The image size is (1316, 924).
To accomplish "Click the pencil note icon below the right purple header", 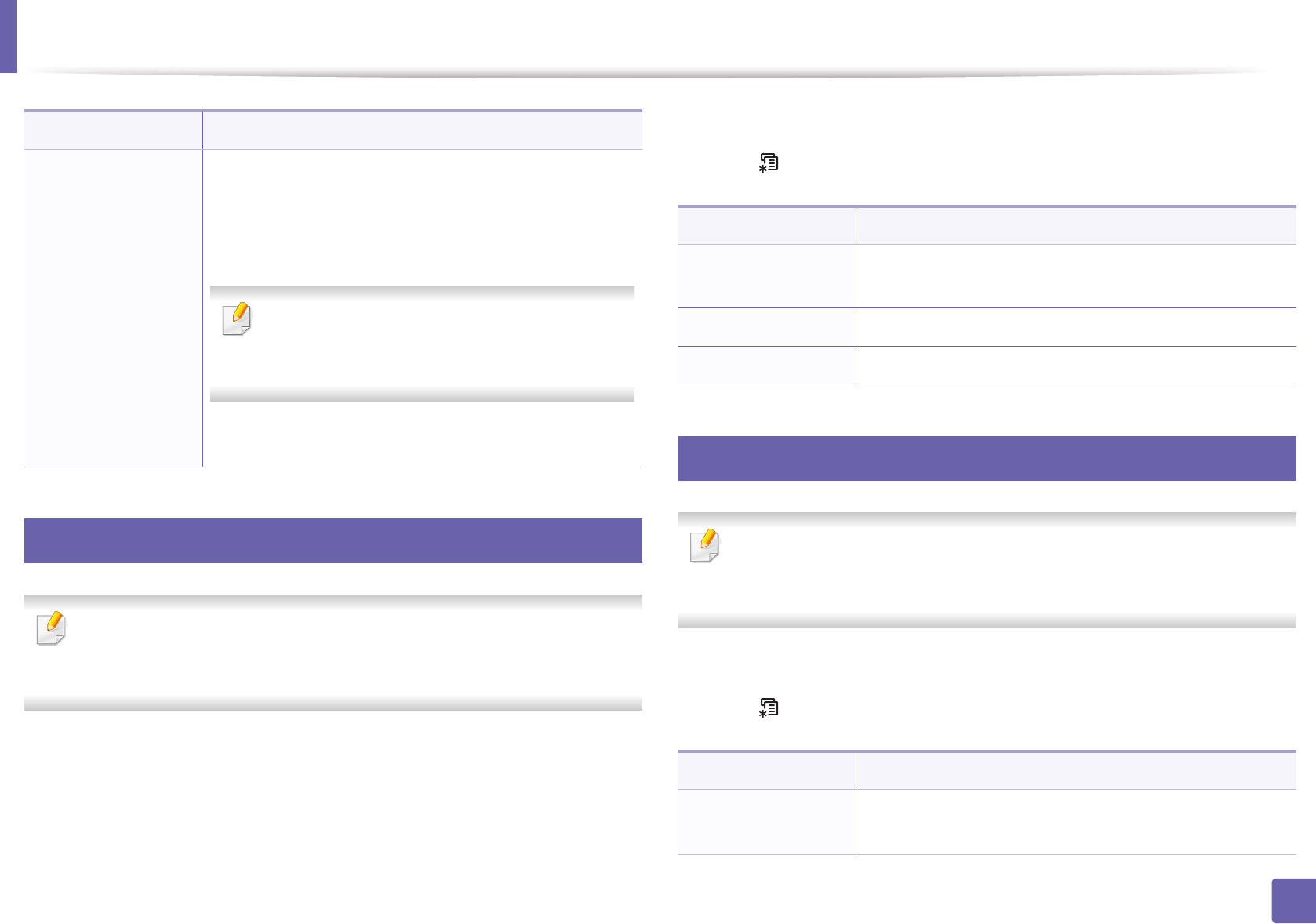I will [x=704, y=546].
